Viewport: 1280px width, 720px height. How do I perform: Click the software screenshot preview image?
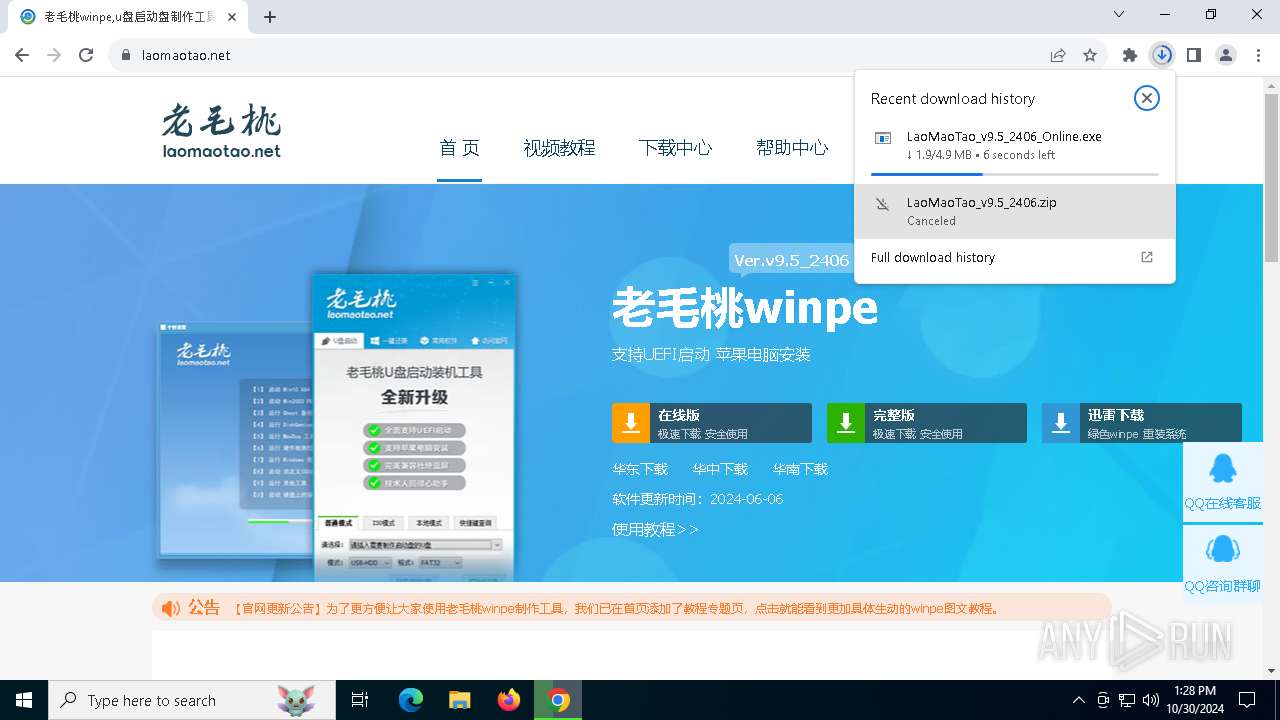point(338,425)
